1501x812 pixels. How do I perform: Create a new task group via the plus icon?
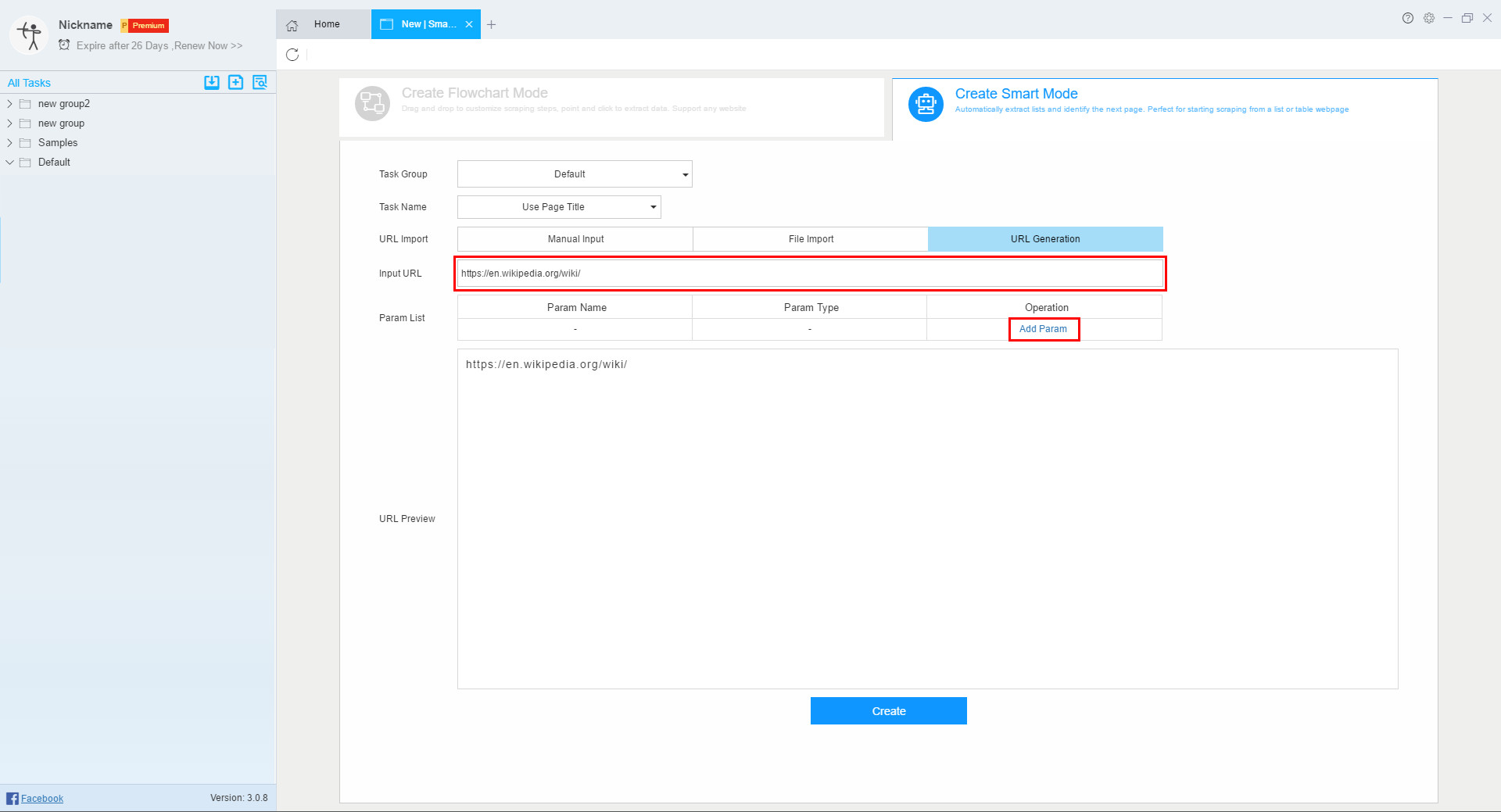[x=235, y=82]
